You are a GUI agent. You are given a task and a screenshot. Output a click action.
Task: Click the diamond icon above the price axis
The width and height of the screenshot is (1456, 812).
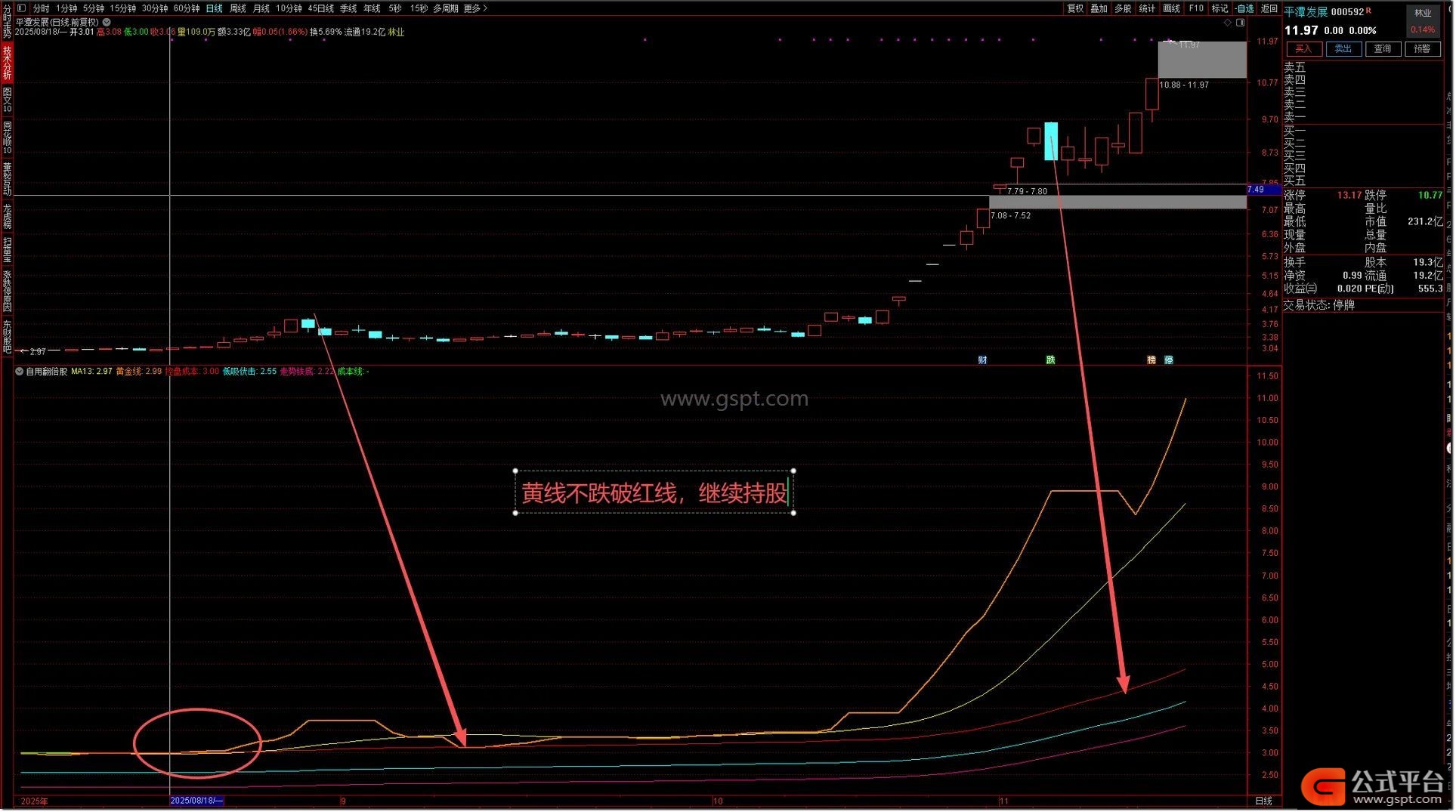click(1228, 23)
